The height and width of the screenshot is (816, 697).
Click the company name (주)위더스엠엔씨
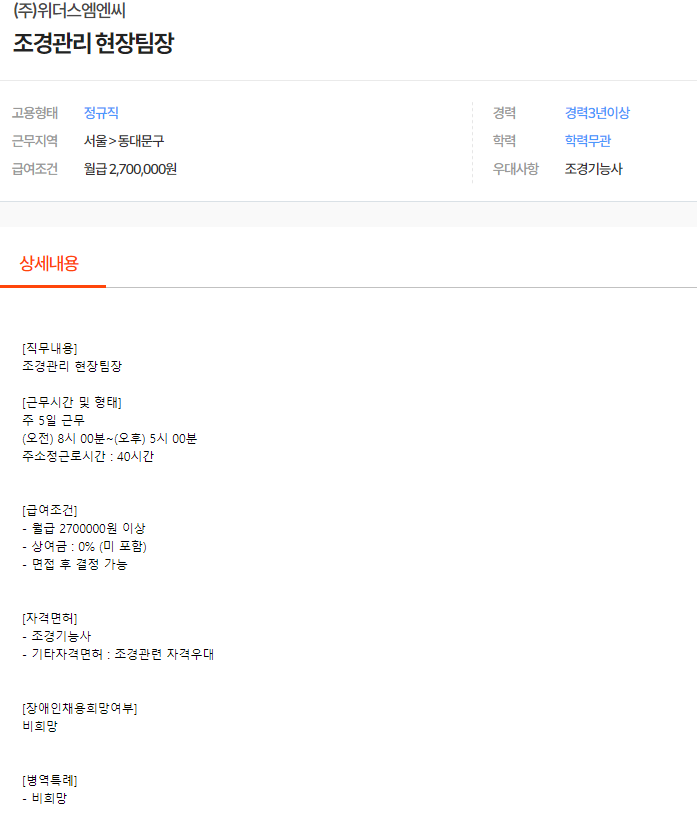tap(69, 10)
